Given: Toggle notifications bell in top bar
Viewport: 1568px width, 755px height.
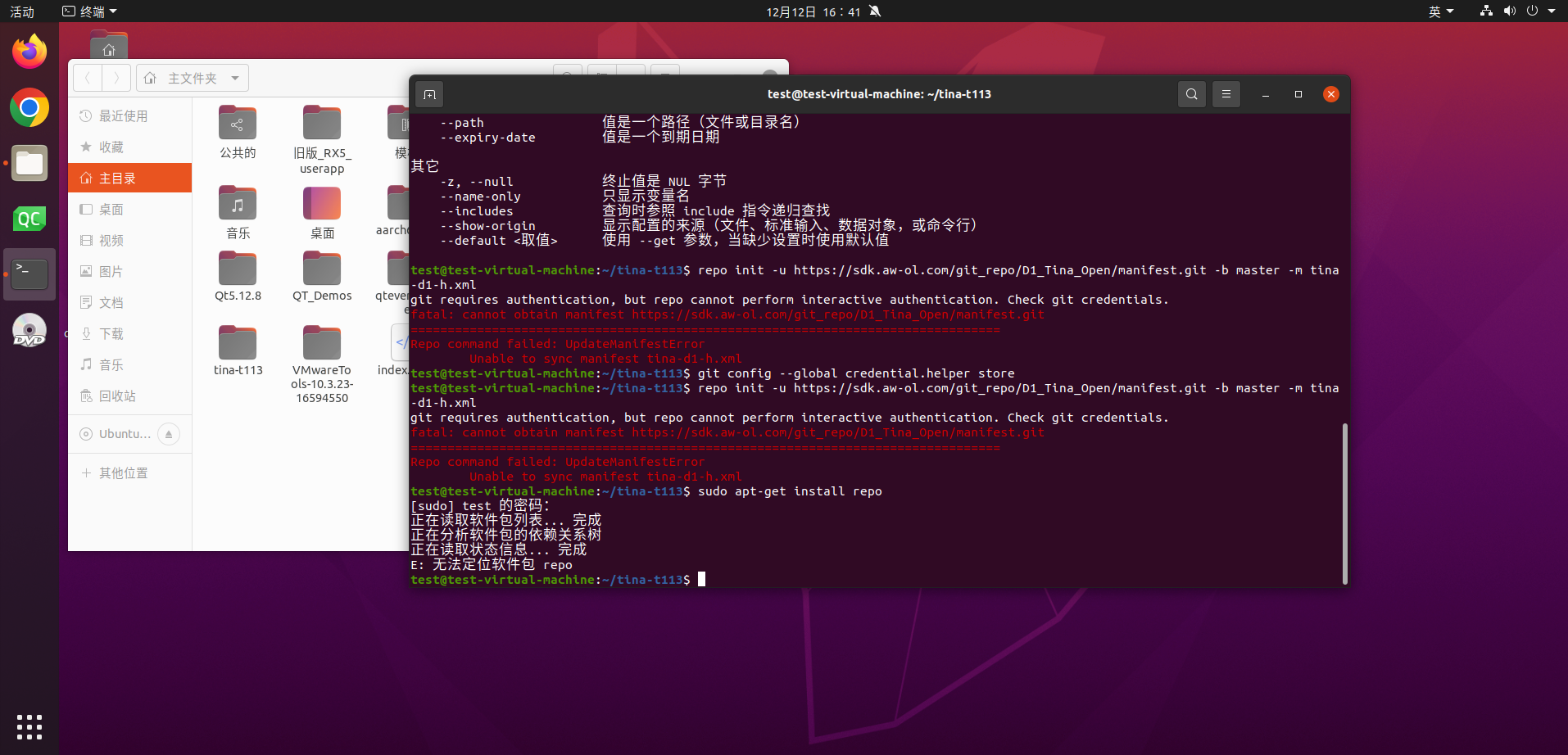Looking at the screenshot, I should (x=875, y=11).
